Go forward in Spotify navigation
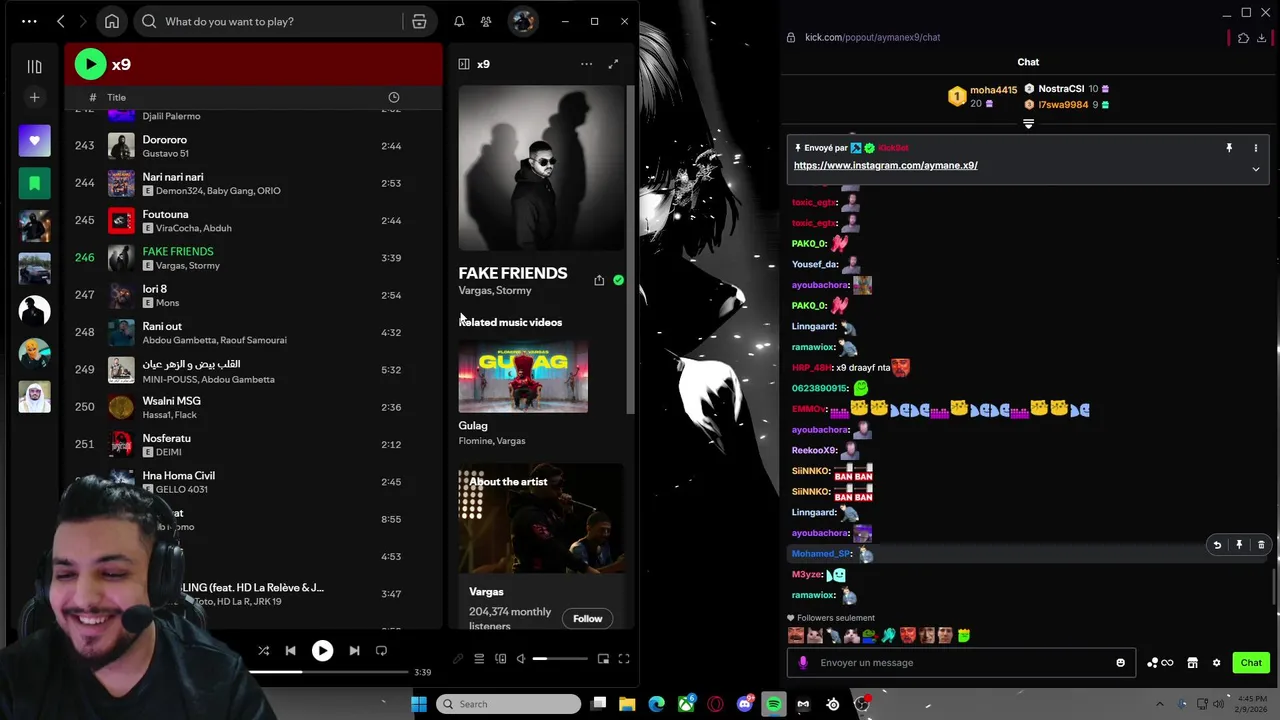Viewport: 1280px width, 720px height. 83,21
